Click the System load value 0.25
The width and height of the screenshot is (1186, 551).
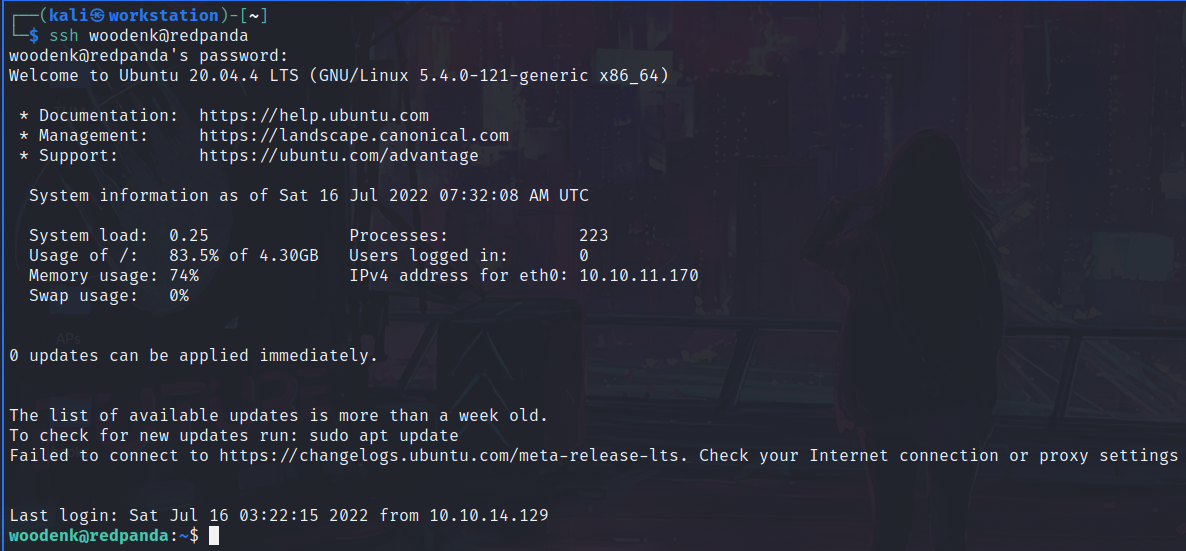coord(188,235)
